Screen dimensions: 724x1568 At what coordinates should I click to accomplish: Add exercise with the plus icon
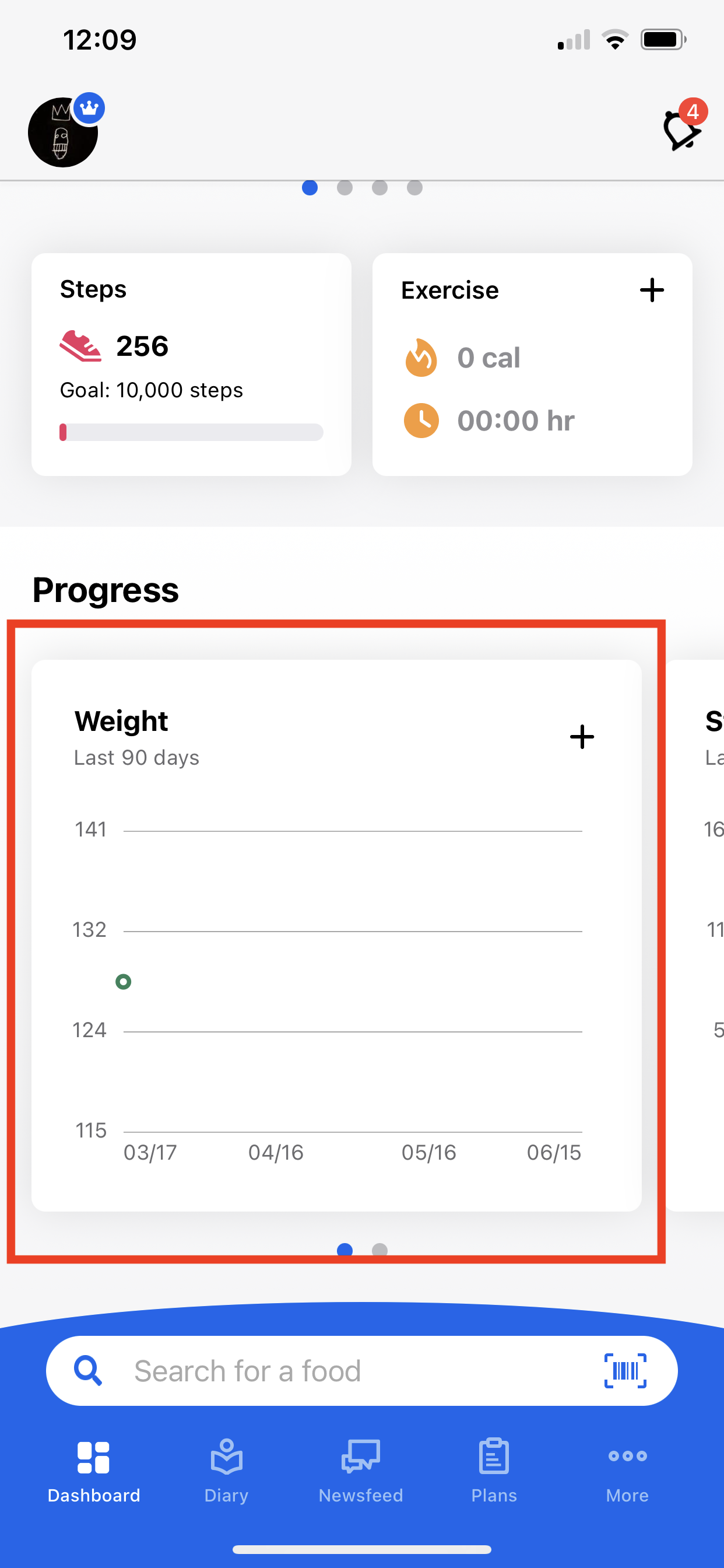(x=652, y=290)
